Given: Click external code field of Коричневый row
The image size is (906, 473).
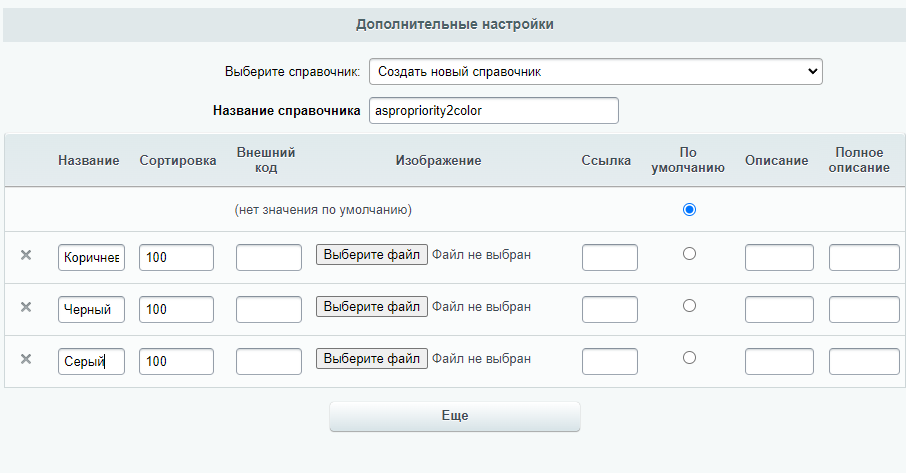Looking at the screenshot, I should 269,258.
